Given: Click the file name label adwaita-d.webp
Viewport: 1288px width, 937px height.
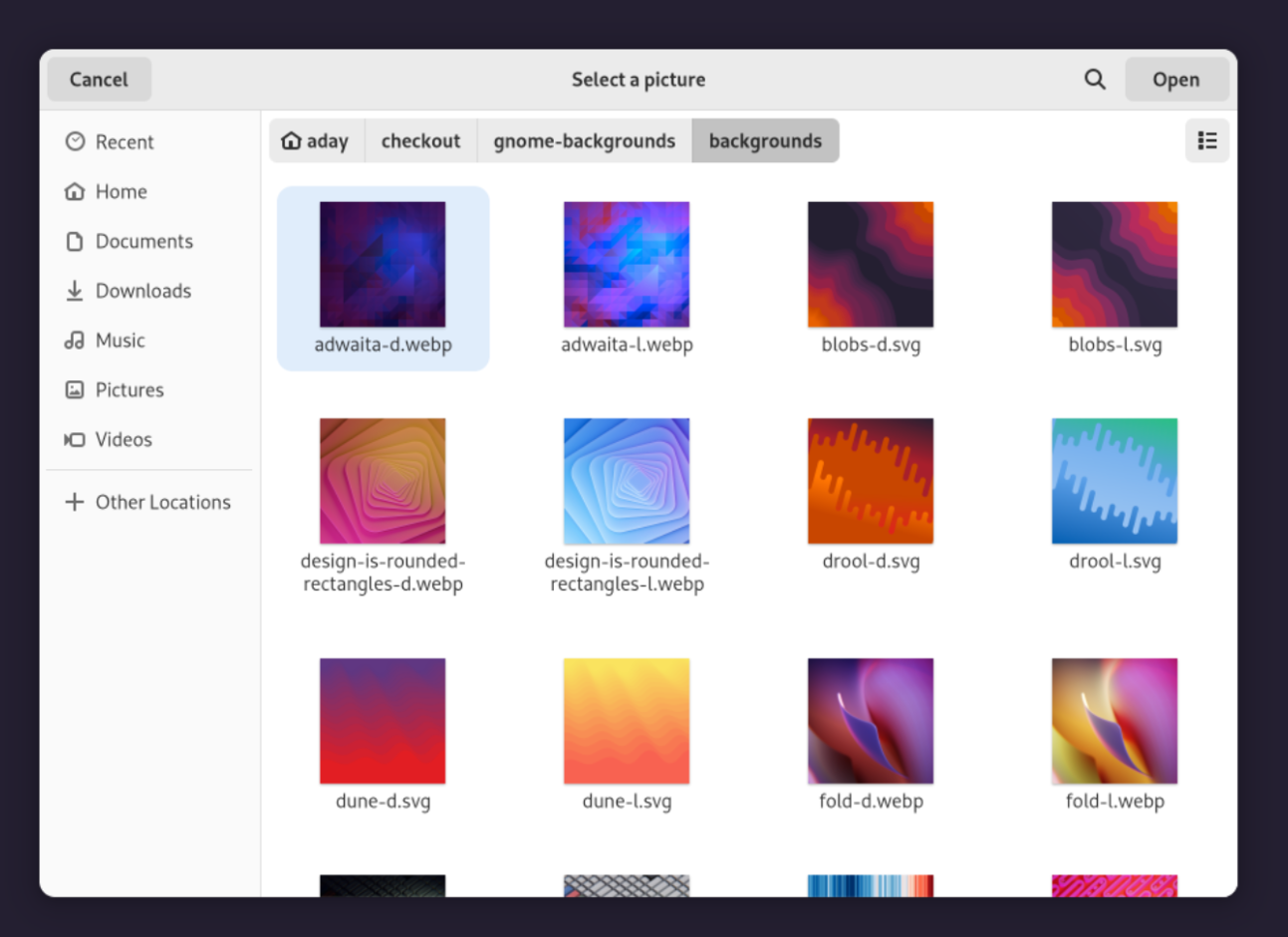Looking at the screenshot, I should 383,345.
